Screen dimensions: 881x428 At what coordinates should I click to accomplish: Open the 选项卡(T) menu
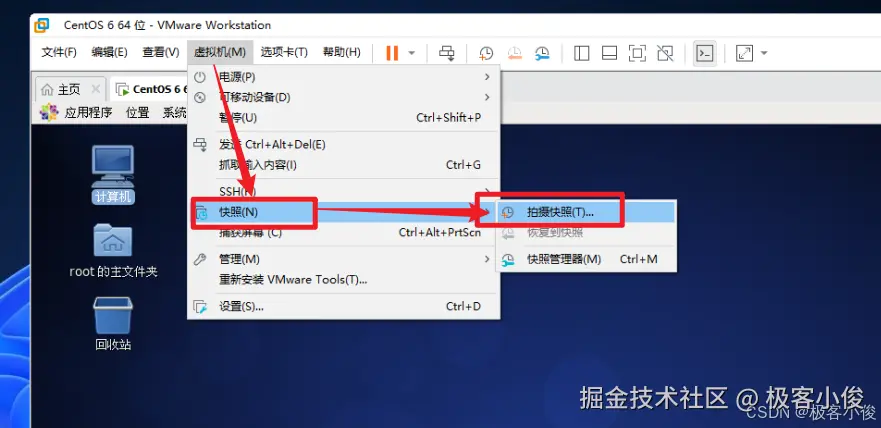pos(284,52)
